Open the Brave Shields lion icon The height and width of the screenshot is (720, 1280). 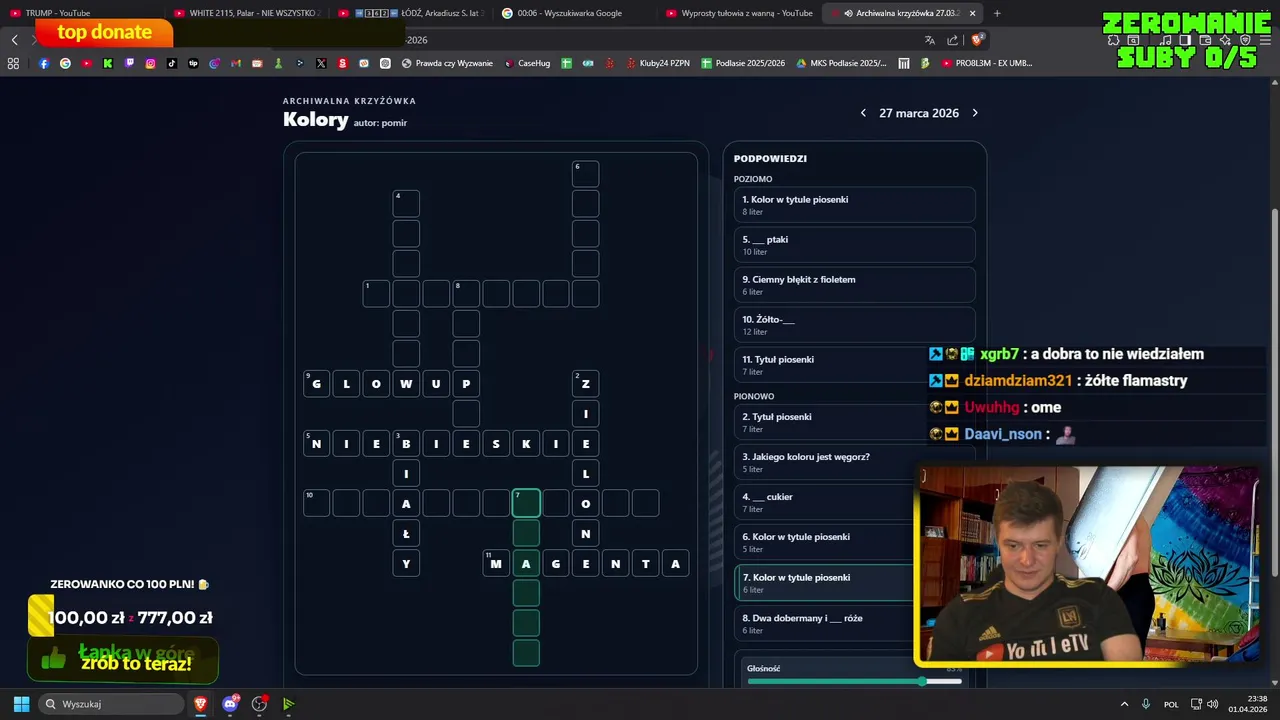click(x=979, y=40)
